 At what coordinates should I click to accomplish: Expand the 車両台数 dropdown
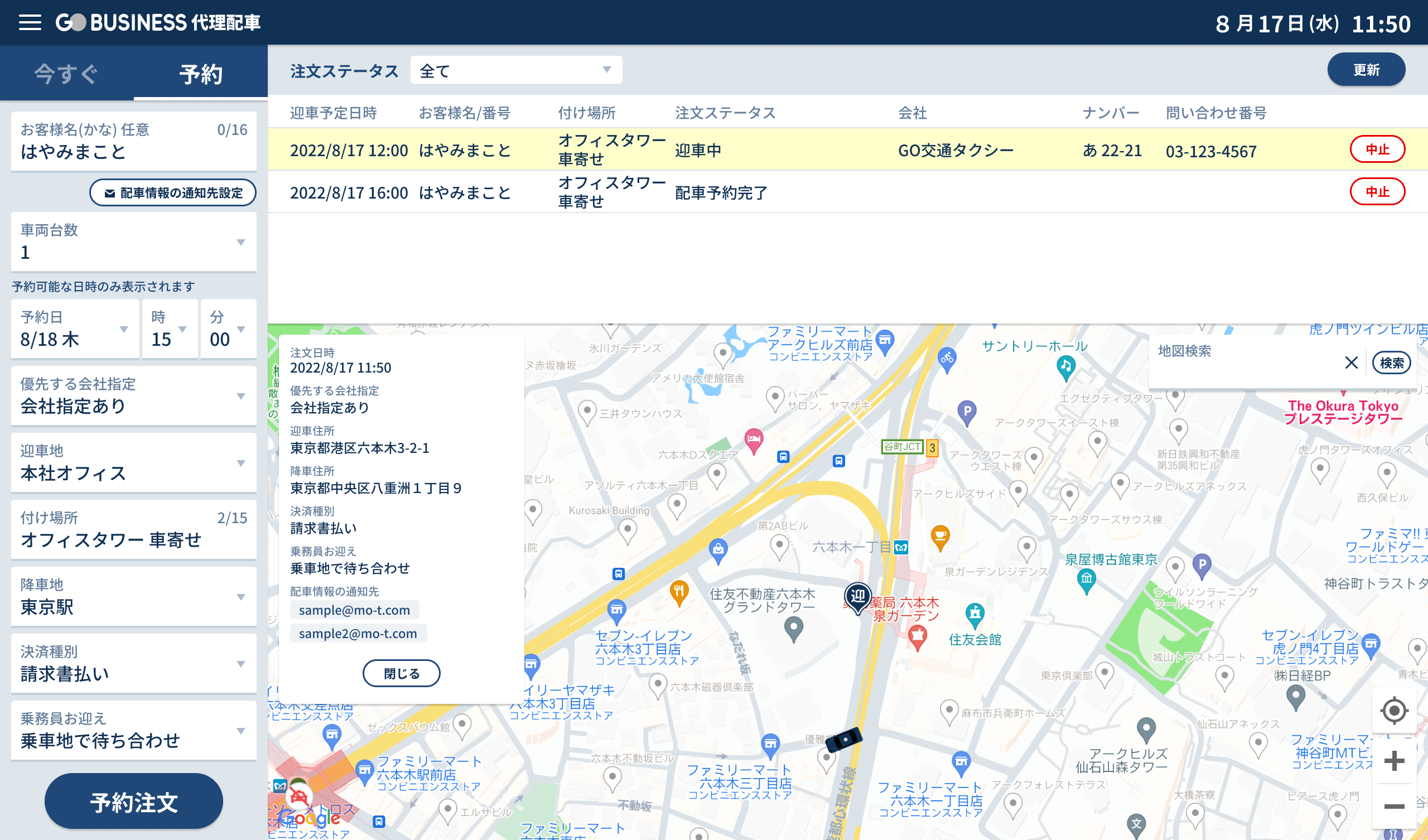[134, 242]
